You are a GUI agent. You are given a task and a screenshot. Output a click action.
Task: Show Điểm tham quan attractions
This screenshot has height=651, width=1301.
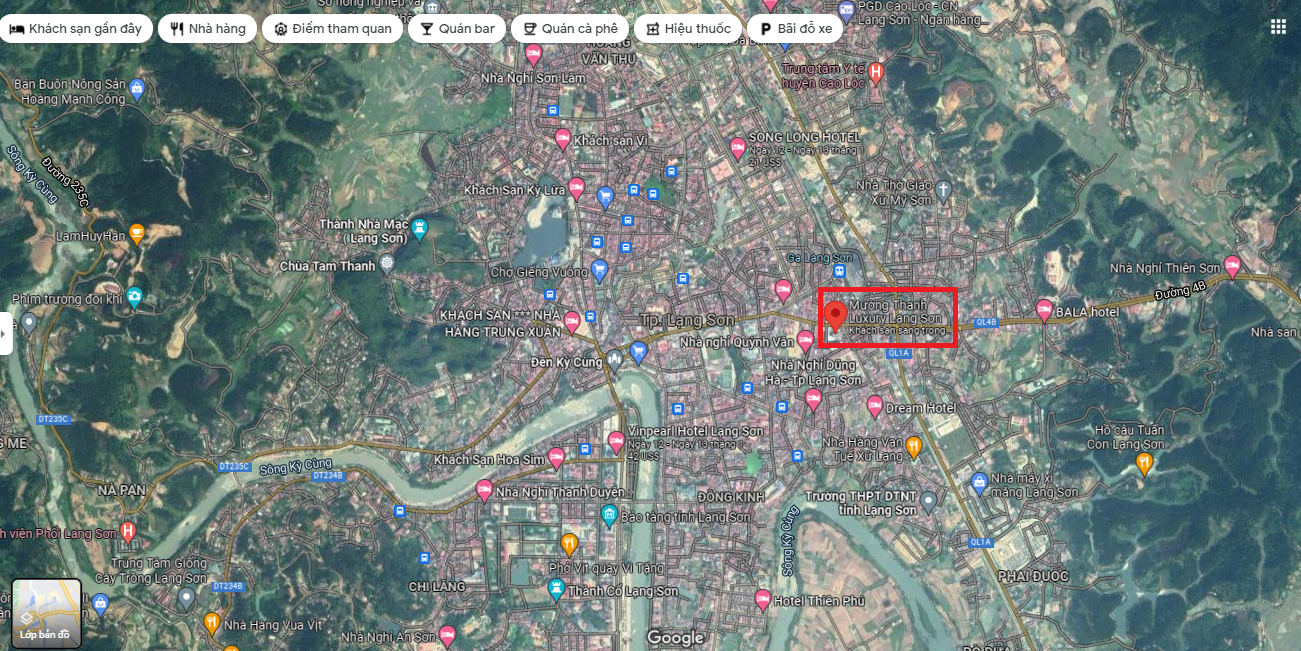pyautogui.click(x=333, y=28)
